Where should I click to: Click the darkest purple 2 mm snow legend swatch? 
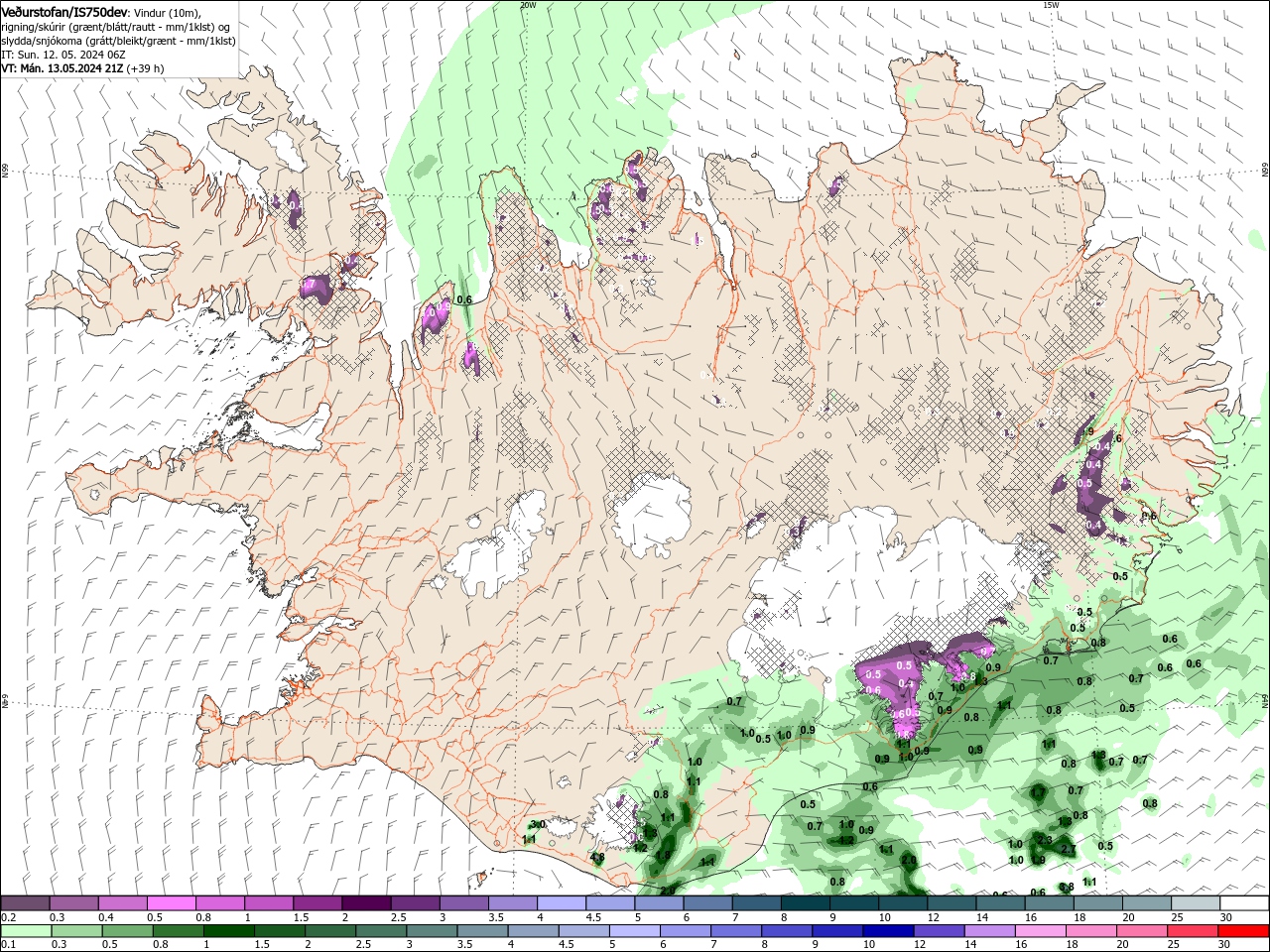[x=366, y=903]
